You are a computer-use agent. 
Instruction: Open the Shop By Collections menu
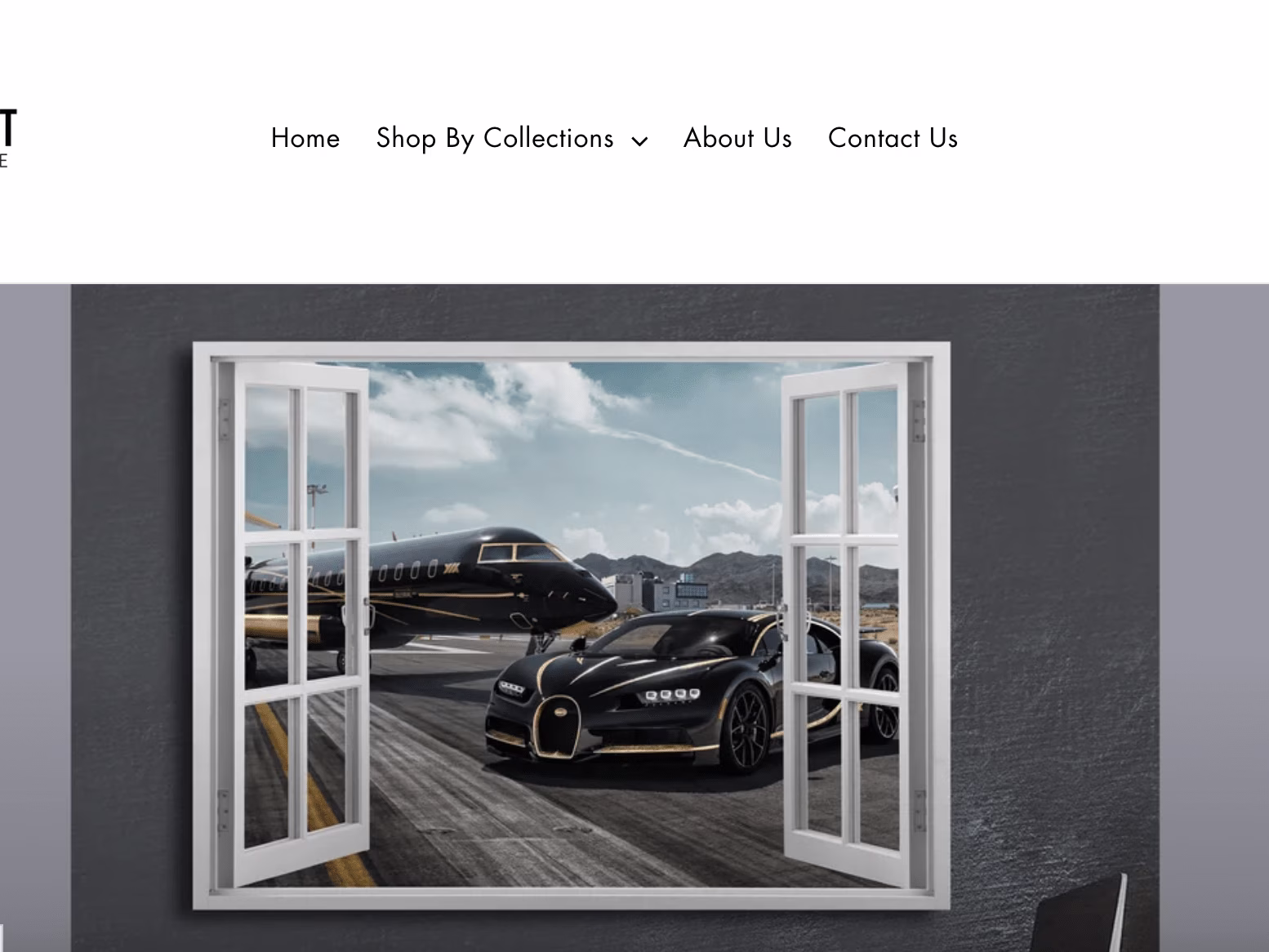point(495,138)
